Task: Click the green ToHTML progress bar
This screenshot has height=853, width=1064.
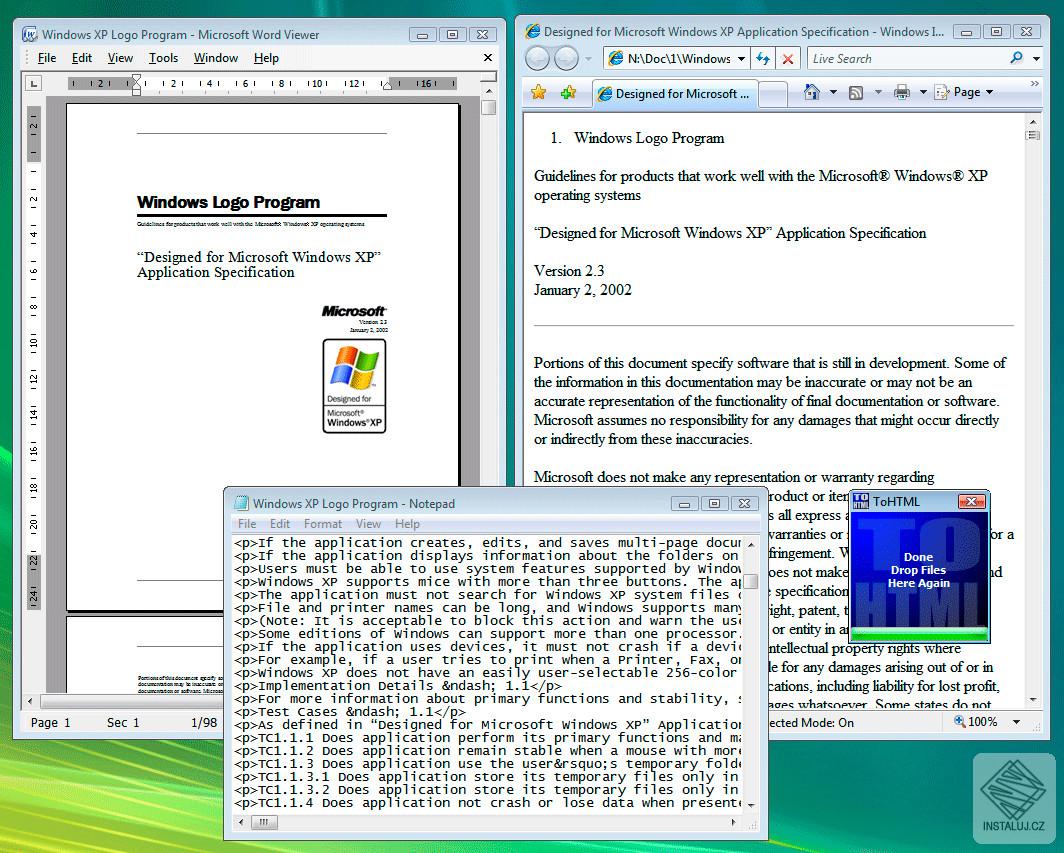Action: (919, 634)
